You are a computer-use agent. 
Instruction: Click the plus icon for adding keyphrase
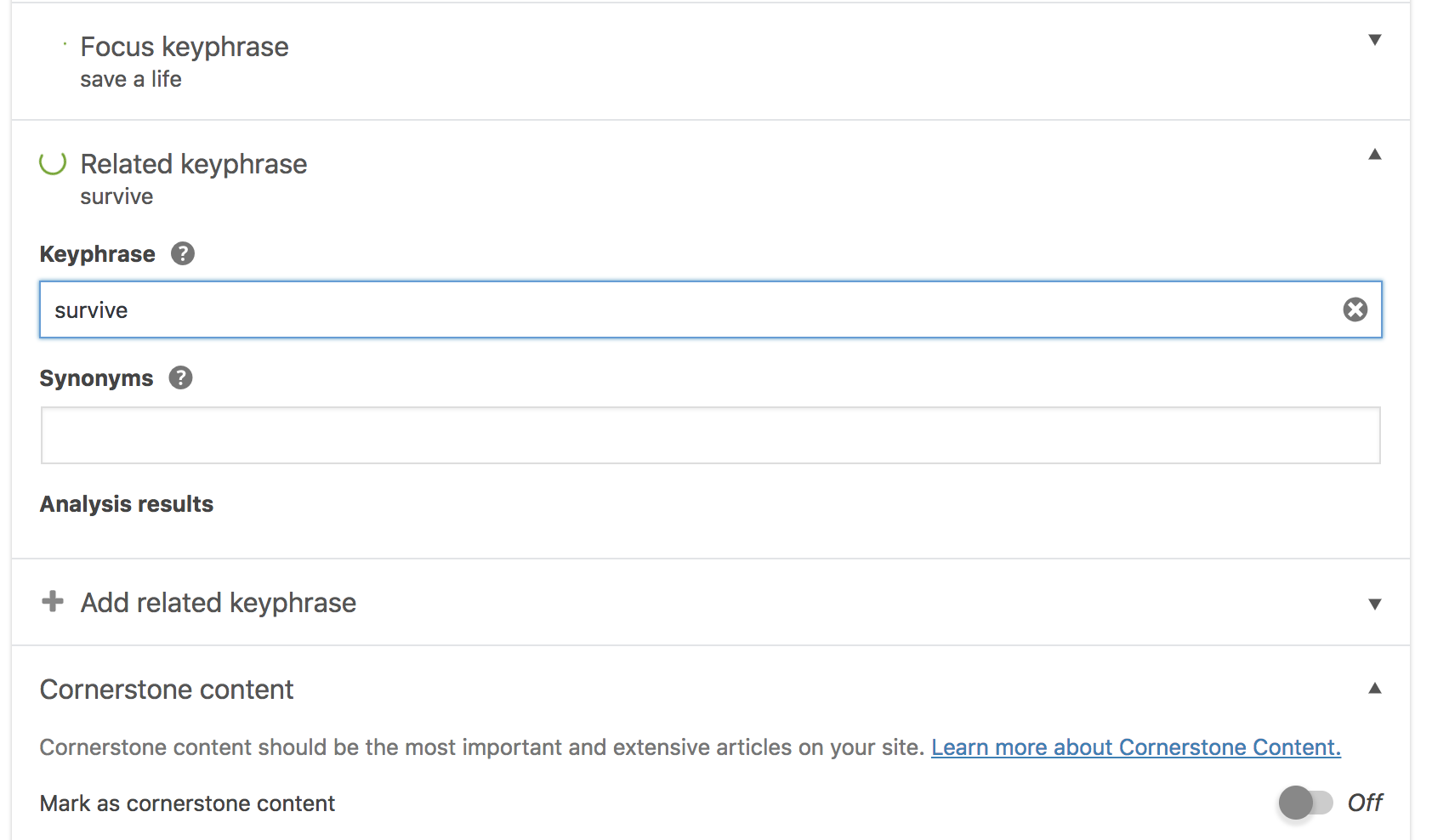point(53,602)
